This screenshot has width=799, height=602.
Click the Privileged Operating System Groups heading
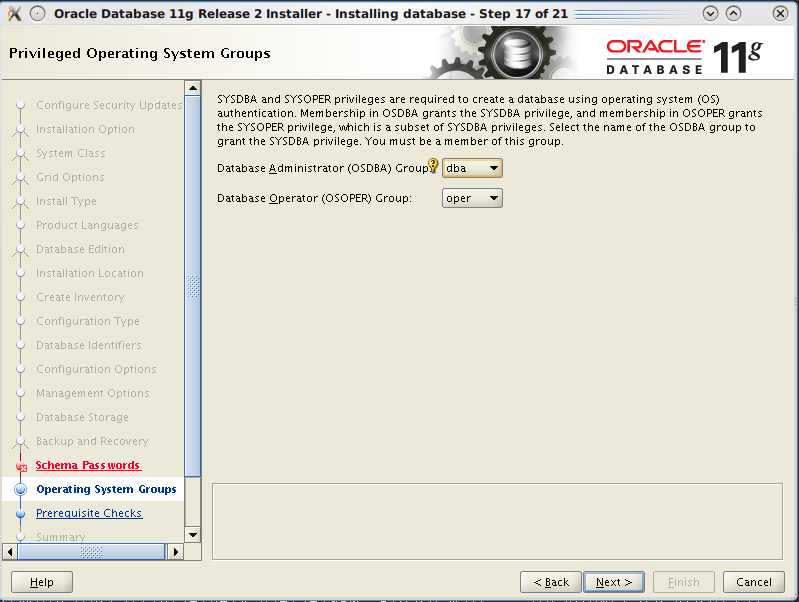point(140,54)
